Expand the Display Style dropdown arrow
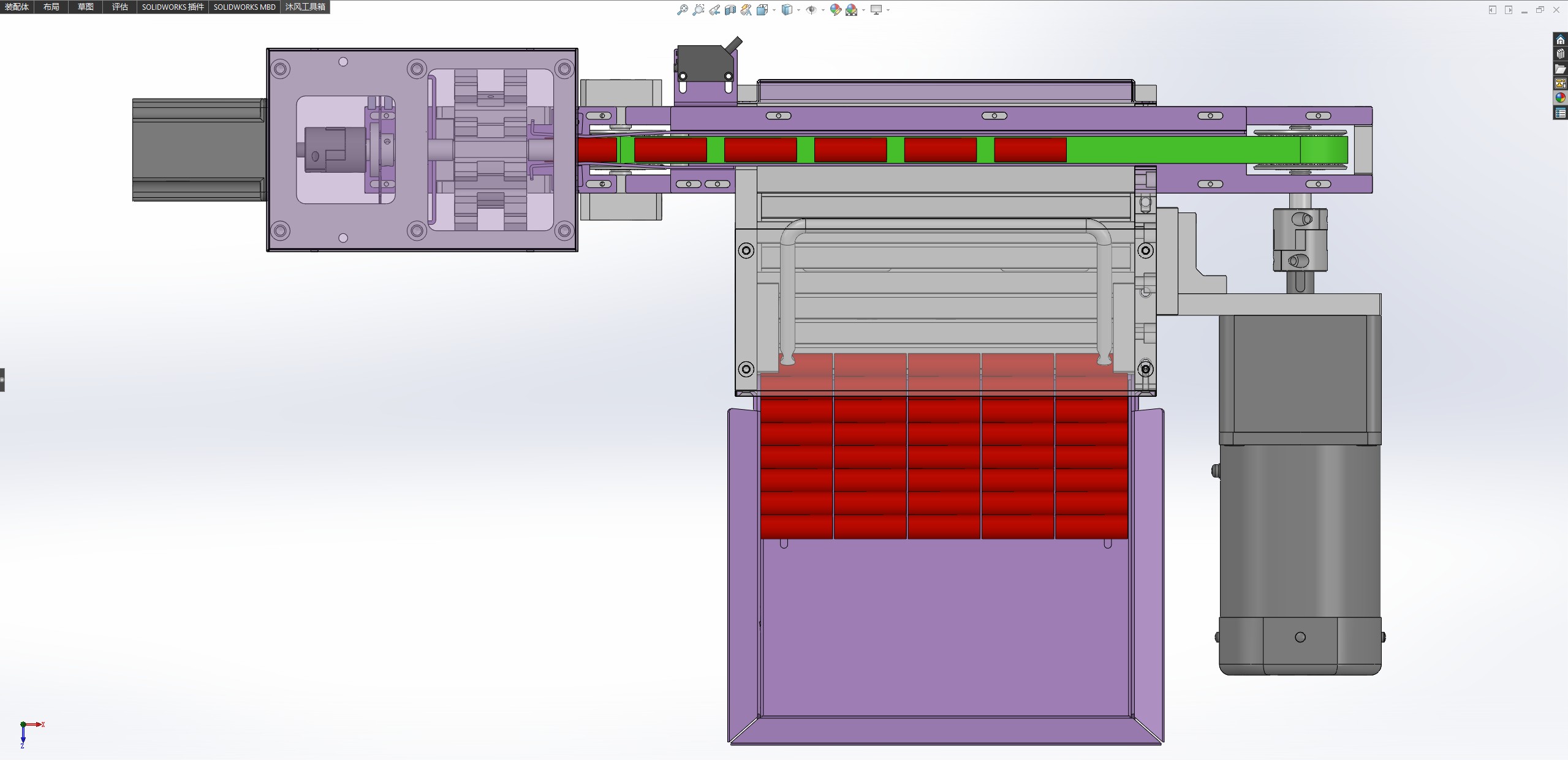1568x760 pixels. (x=798, y=10)
